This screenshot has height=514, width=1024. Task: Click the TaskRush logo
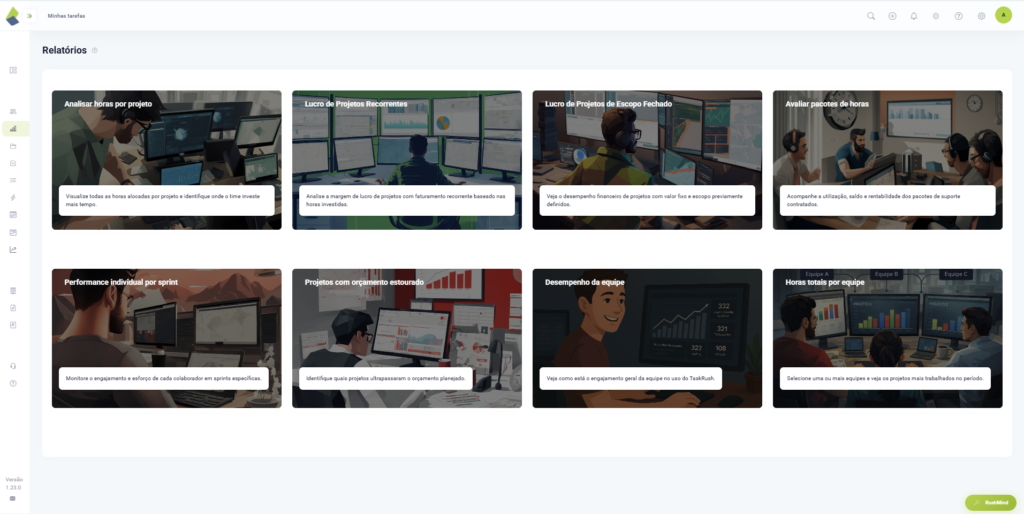pos(12,16)
